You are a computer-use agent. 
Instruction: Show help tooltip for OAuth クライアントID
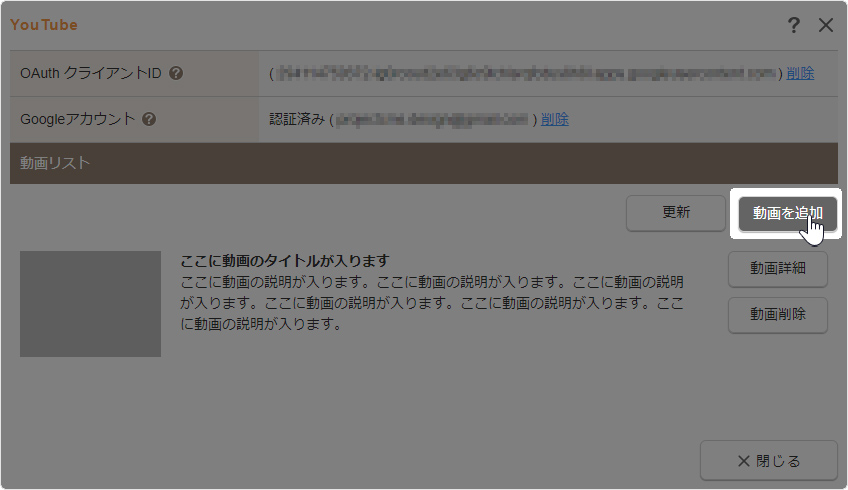pos(176,73)
